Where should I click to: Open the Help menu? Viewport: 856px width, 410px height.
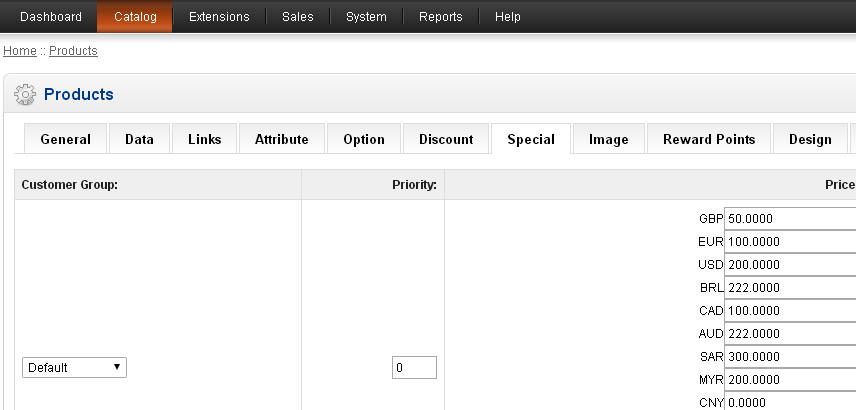click(508, 17)
